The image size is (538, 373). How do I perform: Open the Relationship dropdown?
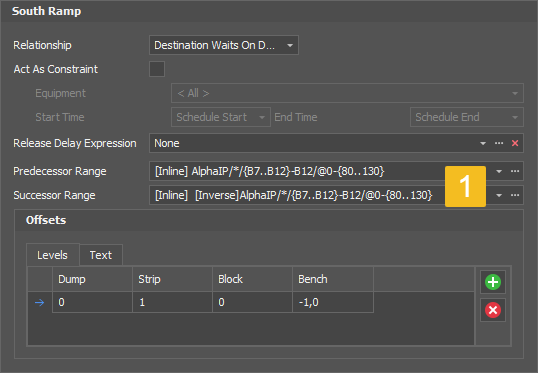224,45
